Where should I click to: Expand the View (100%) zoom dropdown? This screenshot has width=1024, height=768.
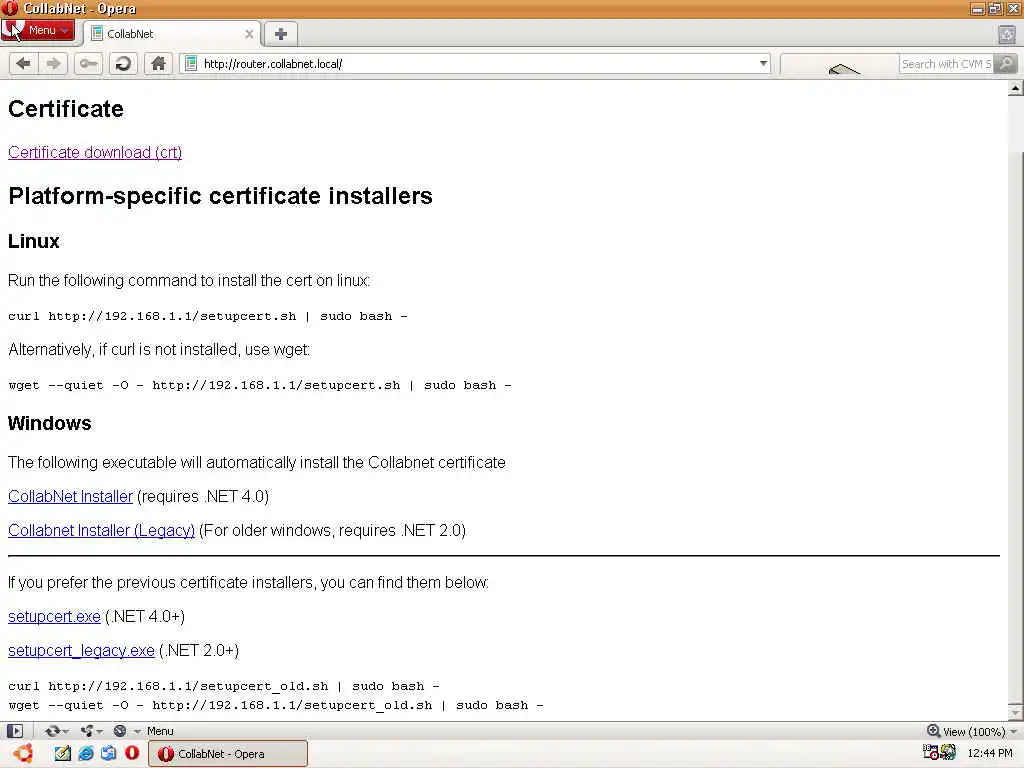pyautogui.click(x=1014, y=731)
